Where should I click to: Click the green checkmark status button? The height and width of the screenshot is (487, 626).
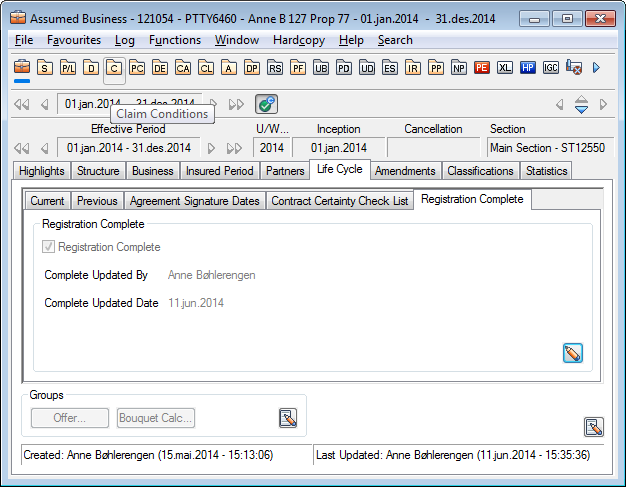(266, 104)
